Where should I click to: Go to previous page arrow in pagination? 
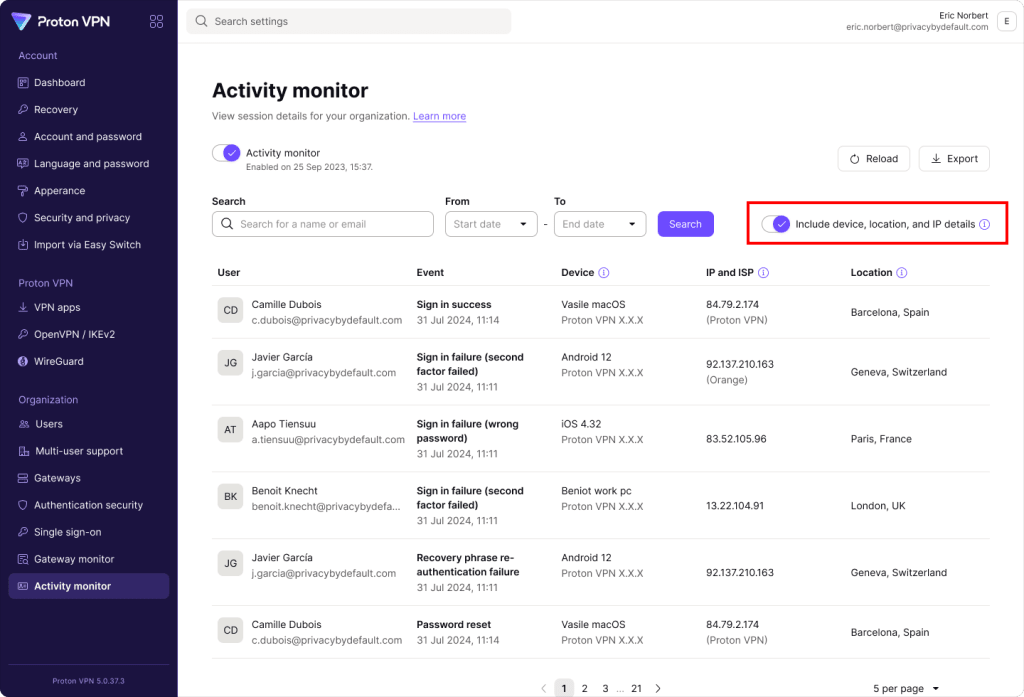tap(543, 688)
